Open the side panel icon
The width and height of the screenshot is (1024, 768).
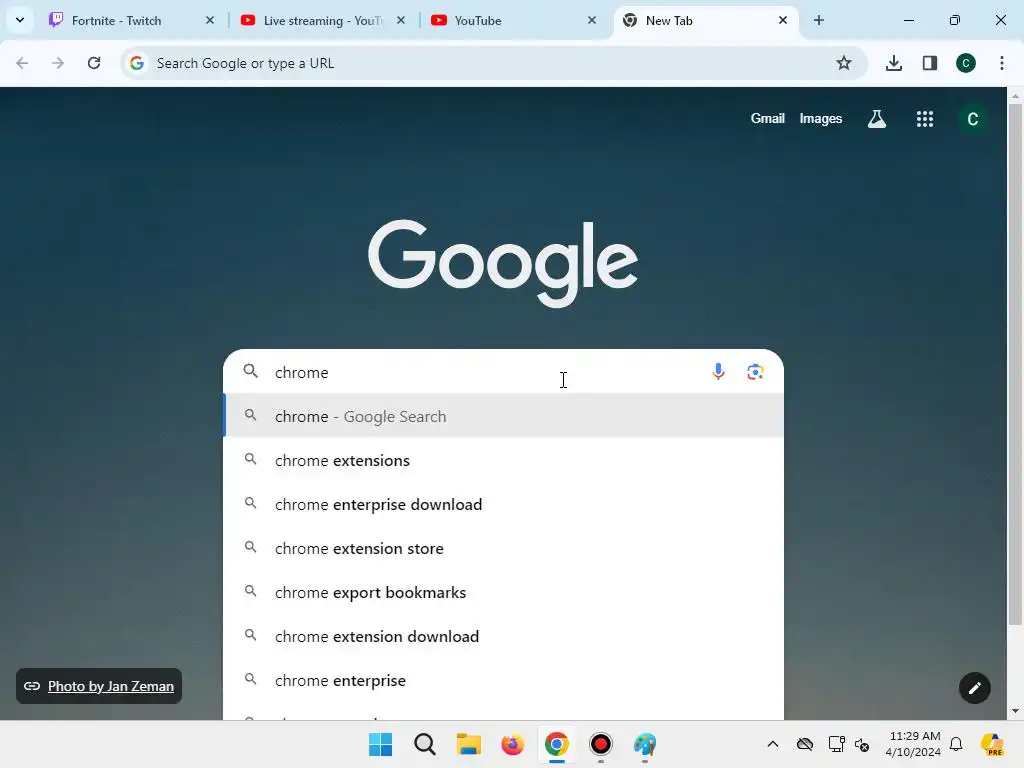point(930,63)
